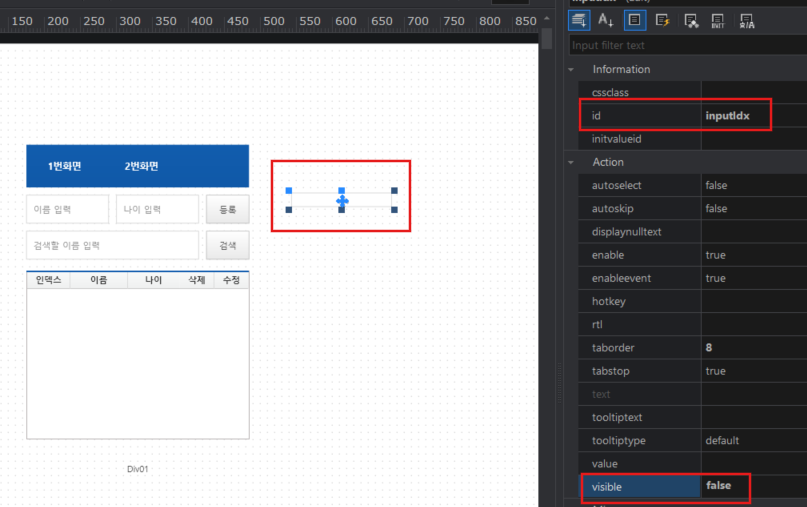This screenshot has height=507, width=807.
Task: Collapse the Action property group
Action: 571,162
